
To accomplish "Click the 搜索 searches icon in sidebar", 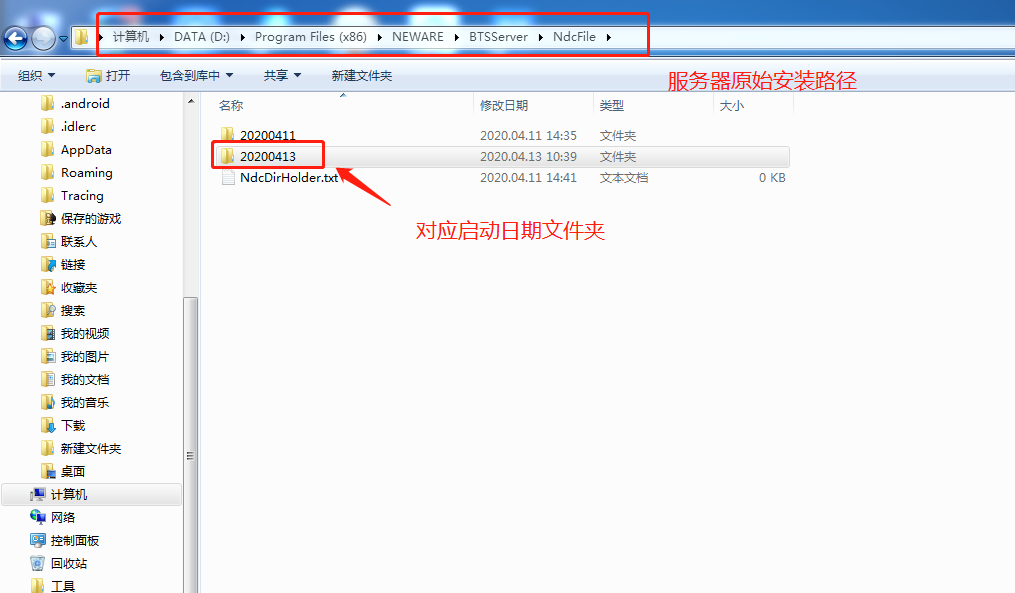I will pyautogui.click(x=47, y=310).
